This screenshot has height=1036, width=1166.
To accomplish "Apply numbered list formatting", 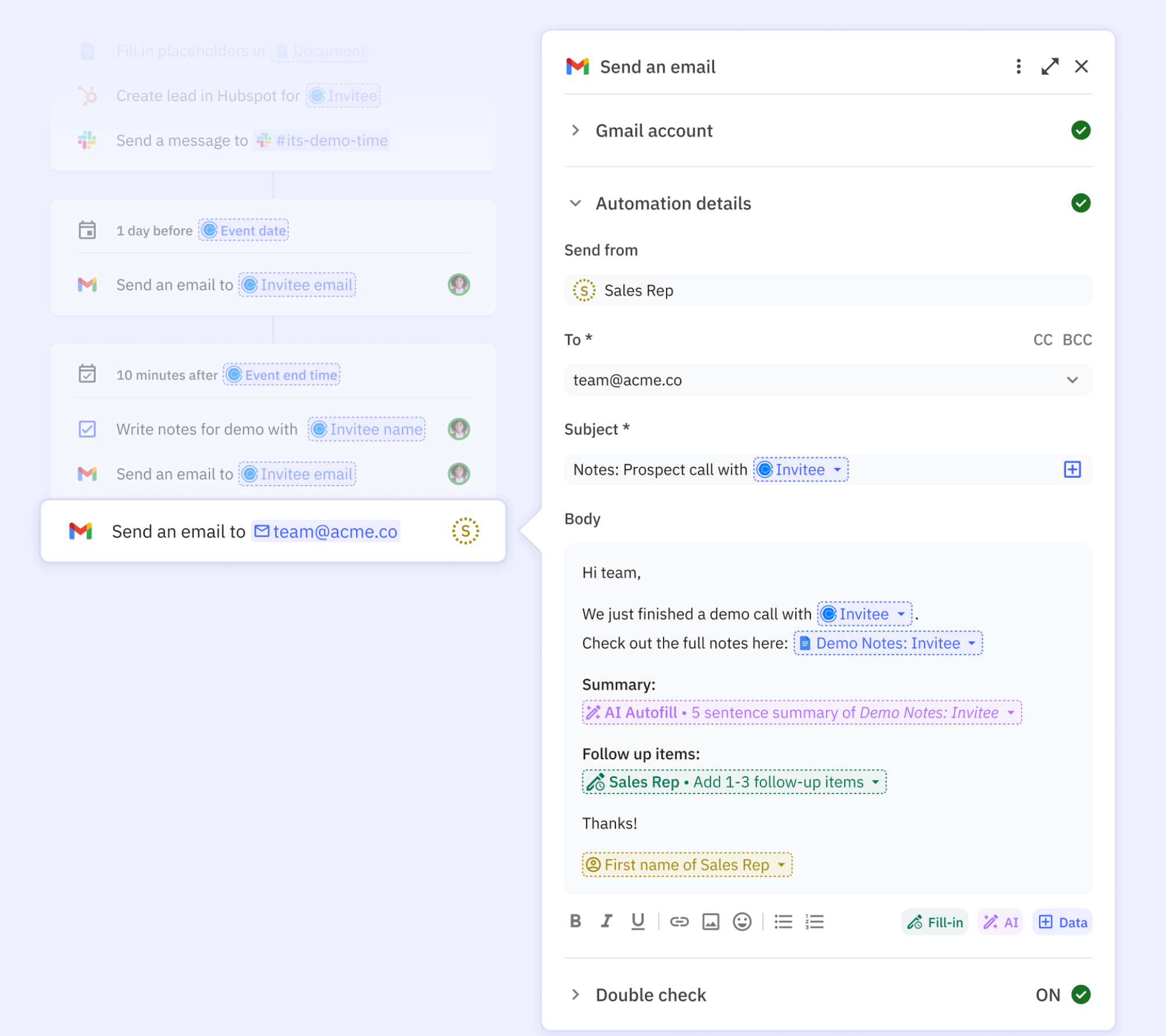I will [x=814, y=921].
